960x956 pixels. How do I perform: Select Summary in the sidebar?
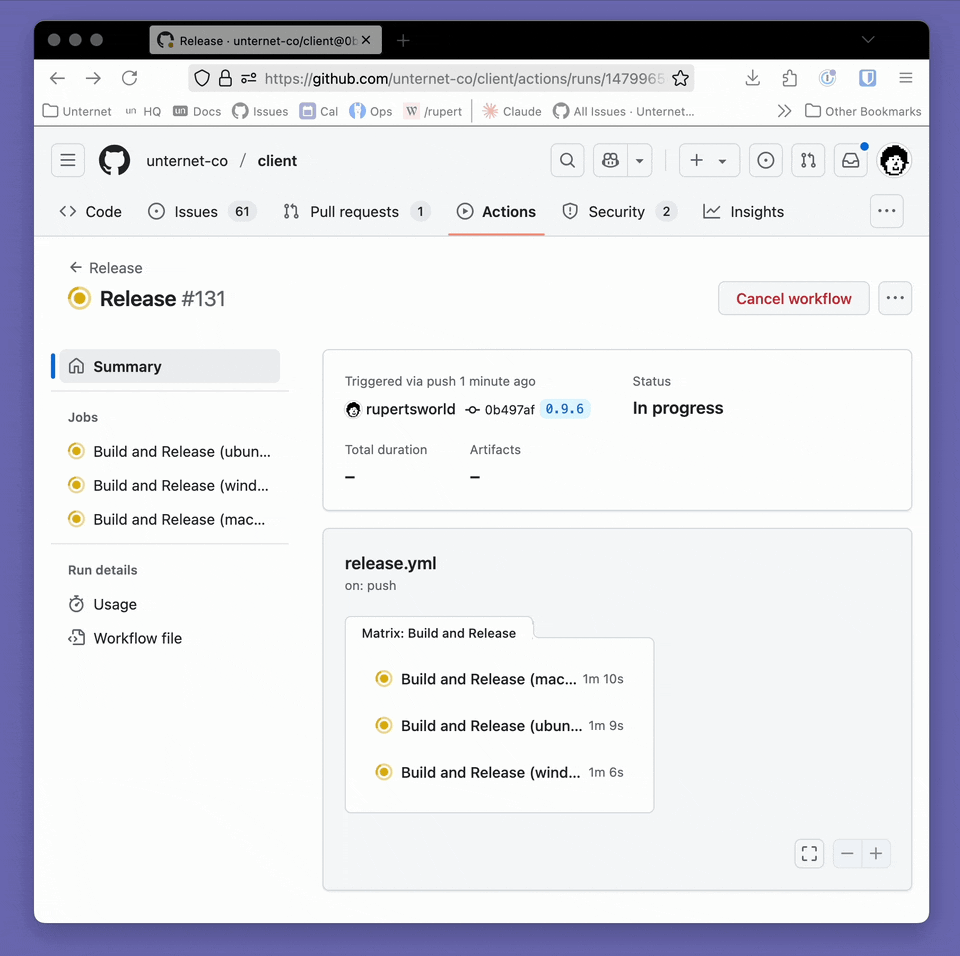pos(170,366)
